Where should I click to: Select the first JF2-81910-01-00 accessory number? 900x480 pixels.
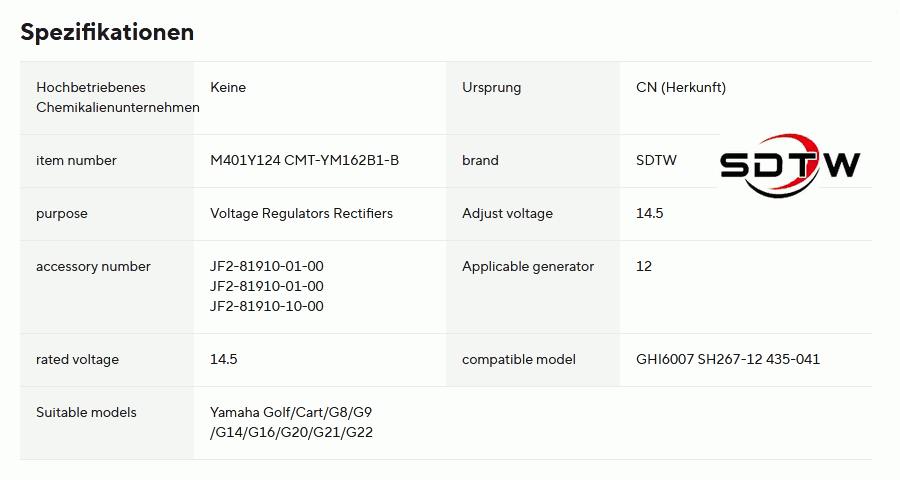pos(267,266)
